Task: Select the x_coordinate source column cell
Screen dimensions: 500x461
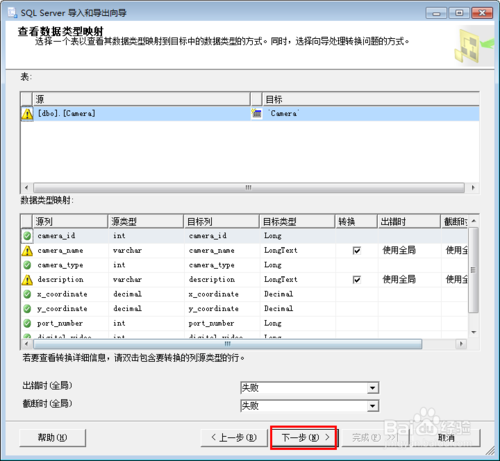Action: pyautogui.click(x=71, y=294)
